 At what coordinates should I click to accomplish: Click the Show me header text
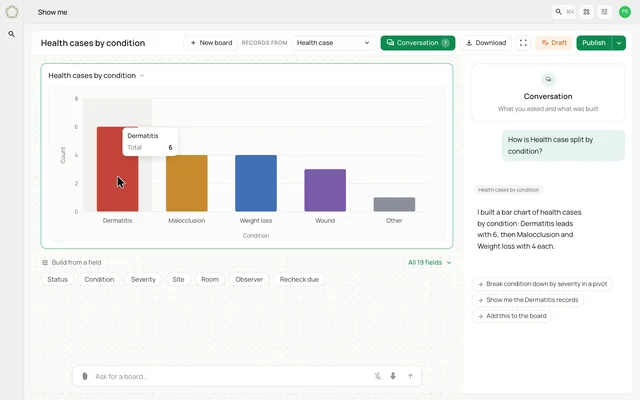click(53, 12)
